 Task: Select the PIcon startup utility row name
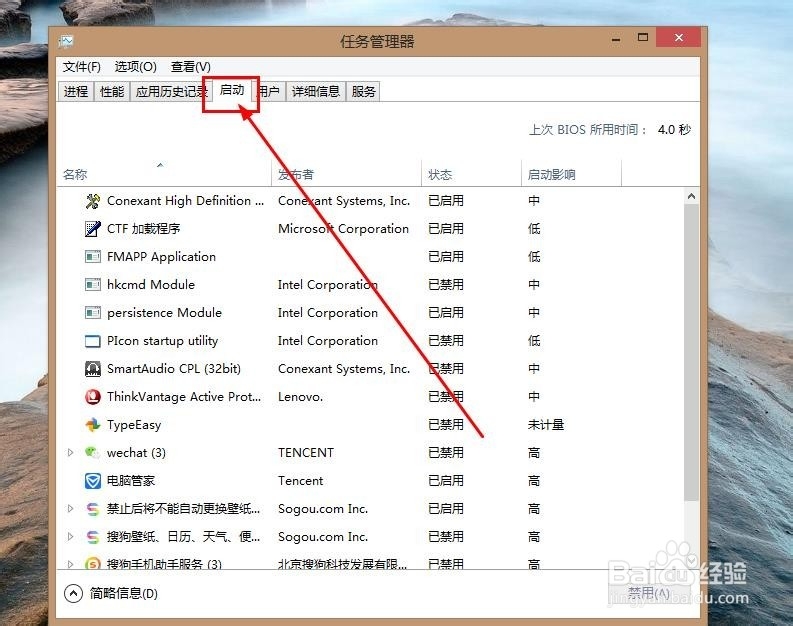pos(162,341)
